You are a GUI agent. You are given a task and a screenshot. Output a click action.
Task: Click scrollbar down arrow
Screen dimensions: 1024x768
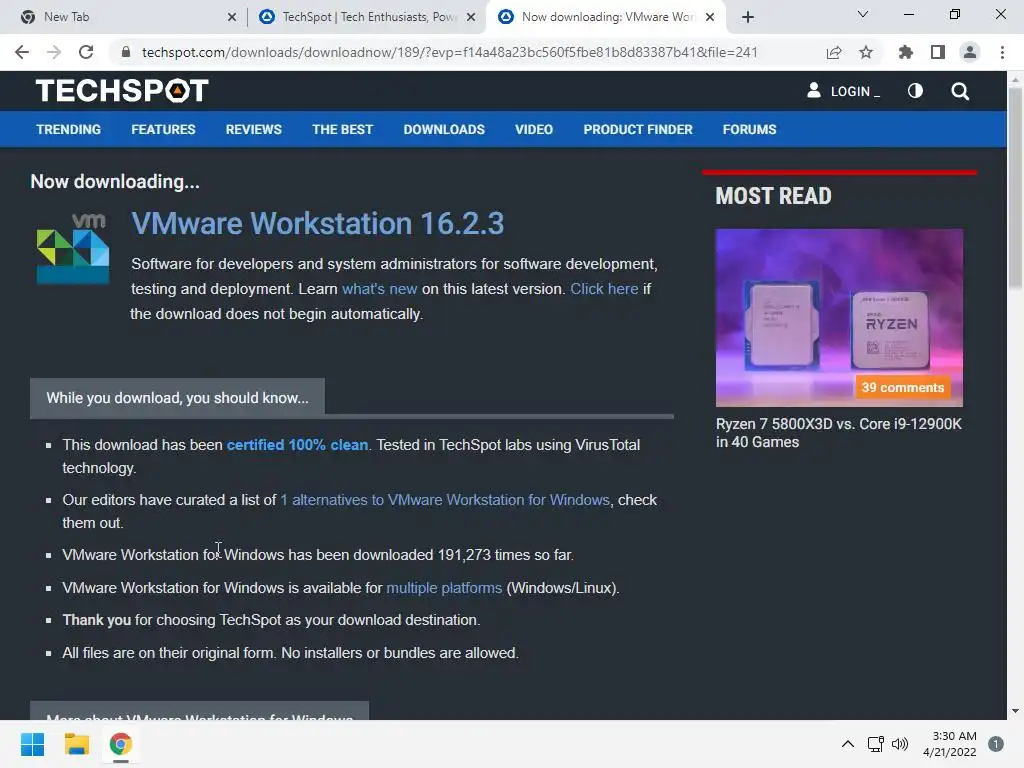[1015, 711]
